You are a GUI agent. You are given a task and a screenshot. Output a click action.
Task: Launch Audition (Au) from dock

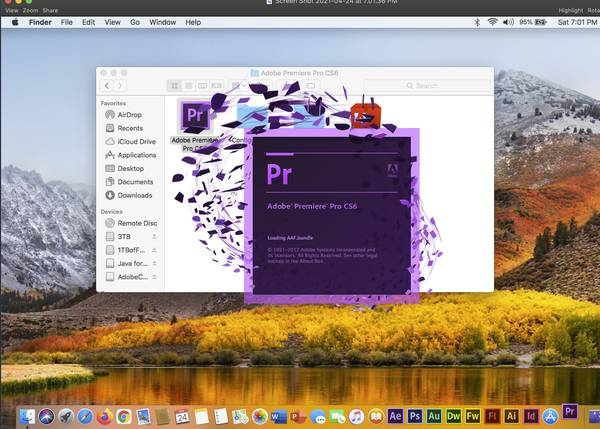click(434, 416)
